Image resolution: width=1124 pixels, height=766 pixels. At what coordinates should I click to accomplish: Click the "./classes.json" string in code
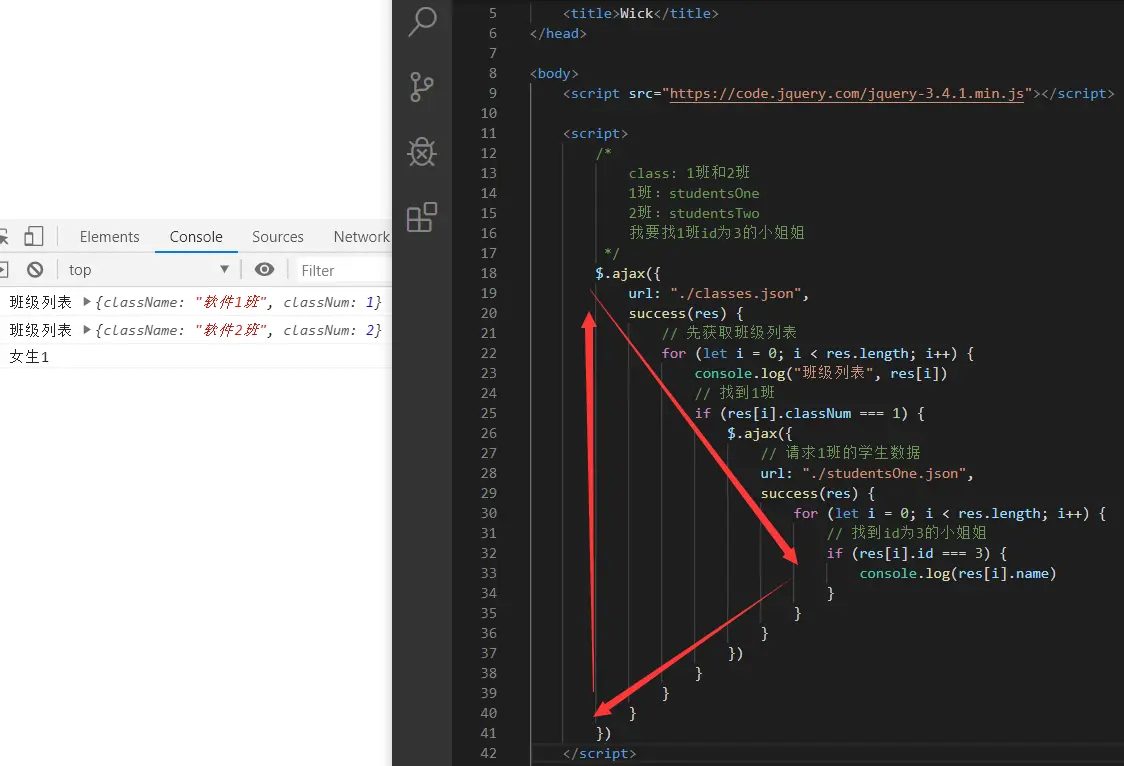click(735, 293)
